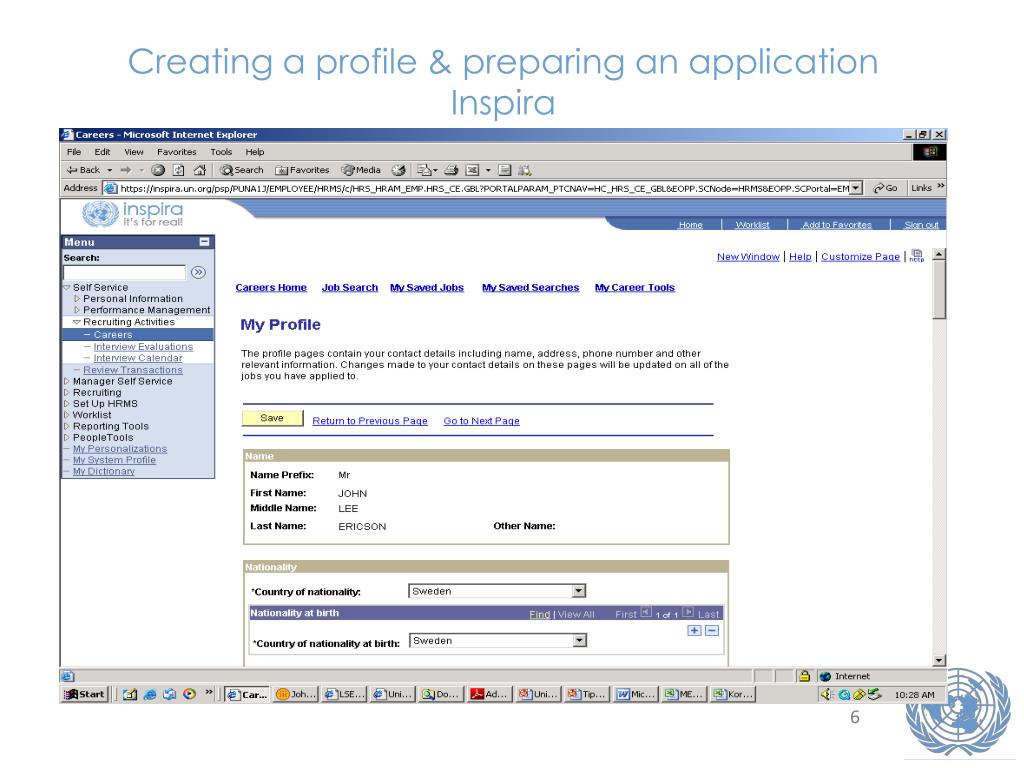Click the menu Search input field
This screenshot has width=1024, height=768.
[124, 272]
